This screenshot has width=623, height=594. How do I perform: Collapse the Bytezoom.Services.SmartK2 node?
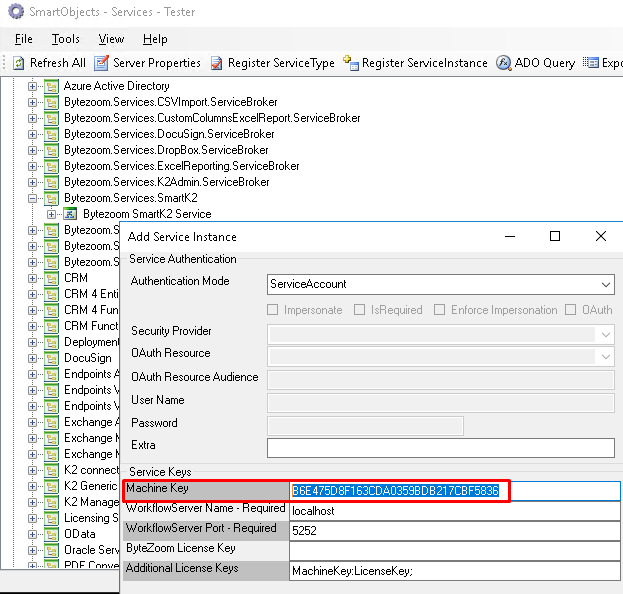pos(32,198)
